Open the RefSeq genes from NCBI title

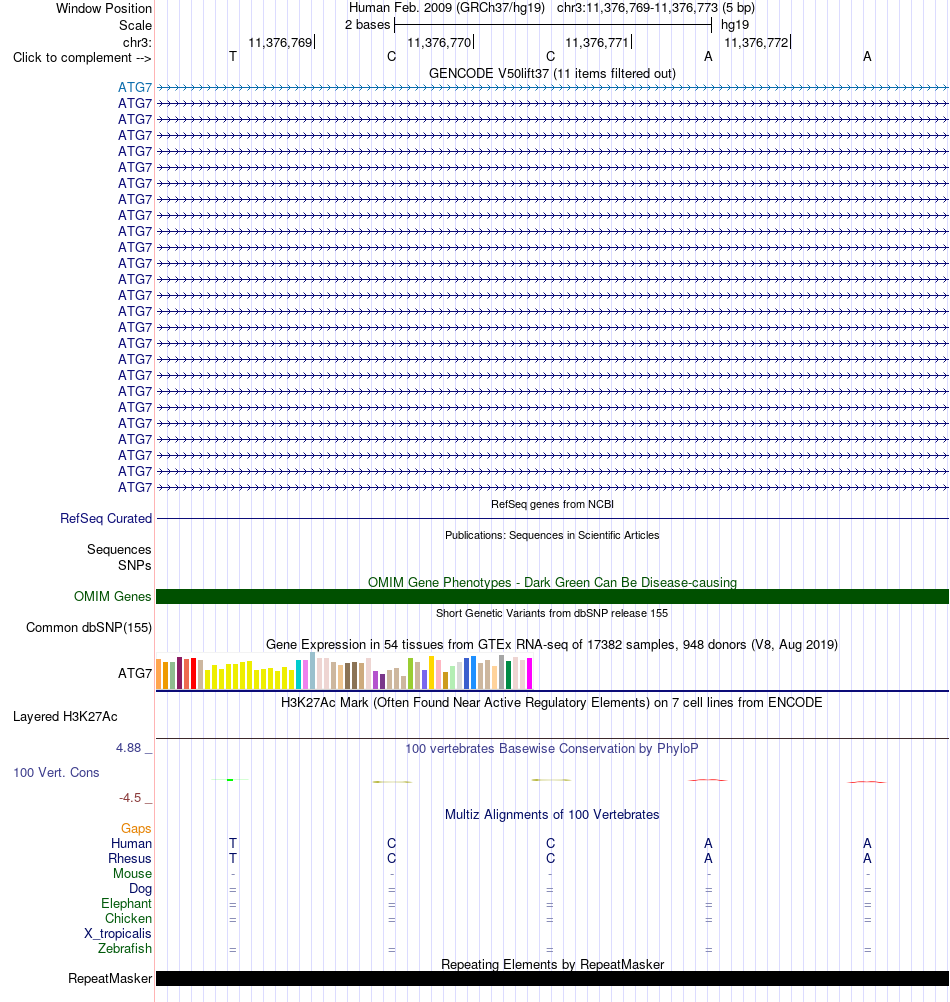[x=552, y=504]
